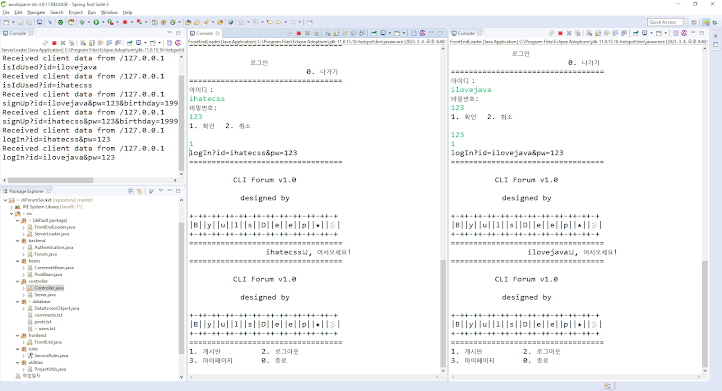Click Remove Launch X in ServerLoader console
This screenshot has width=722, height=391.
click(63, 43)
